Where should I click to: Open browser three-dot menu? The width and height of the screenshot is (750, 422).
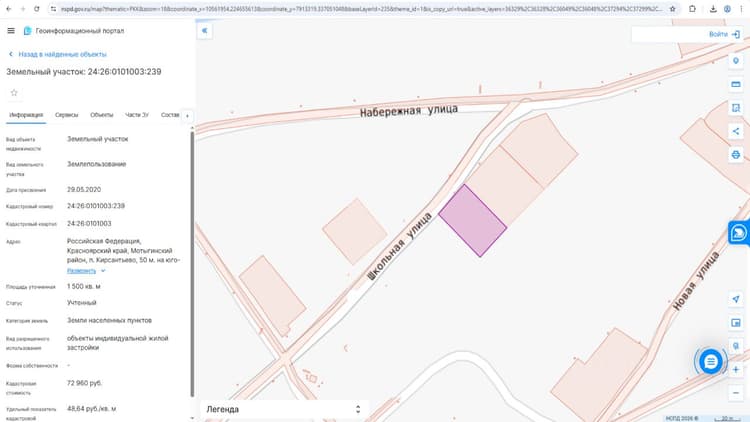pos(741,9)
